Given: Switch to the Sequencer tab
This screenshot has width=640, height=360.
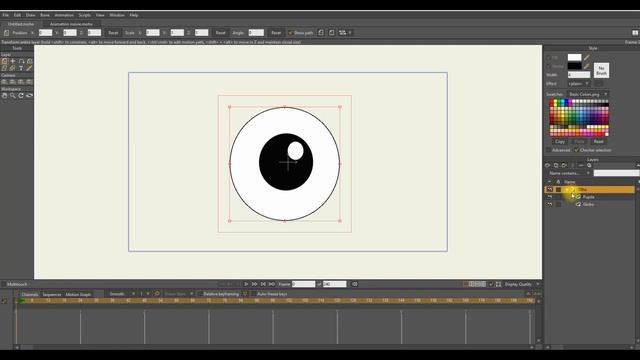Looking at the screenshot, I should (x=52, y=294).
